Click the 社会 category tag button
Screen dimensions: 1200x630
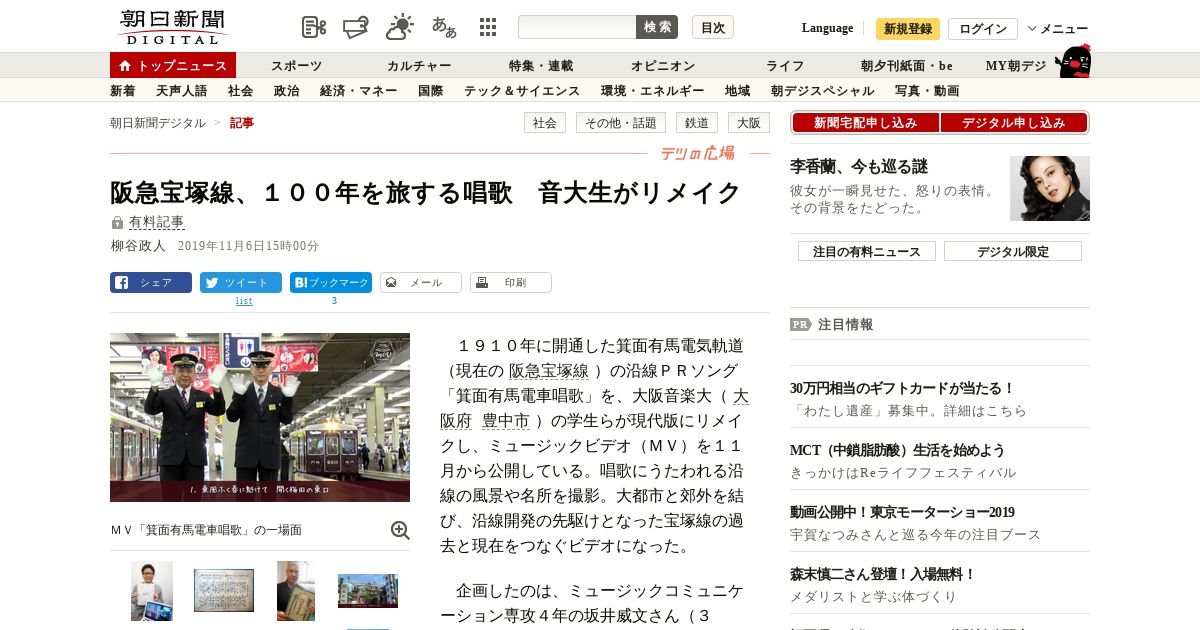coord(545,123)
